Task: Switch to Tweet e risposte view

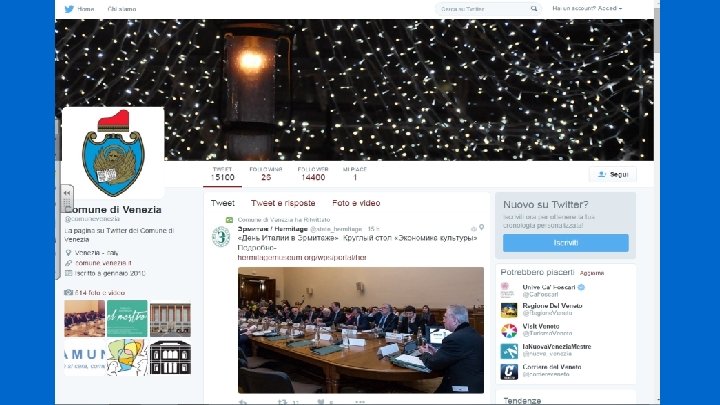Action: (x=283, y=203)
